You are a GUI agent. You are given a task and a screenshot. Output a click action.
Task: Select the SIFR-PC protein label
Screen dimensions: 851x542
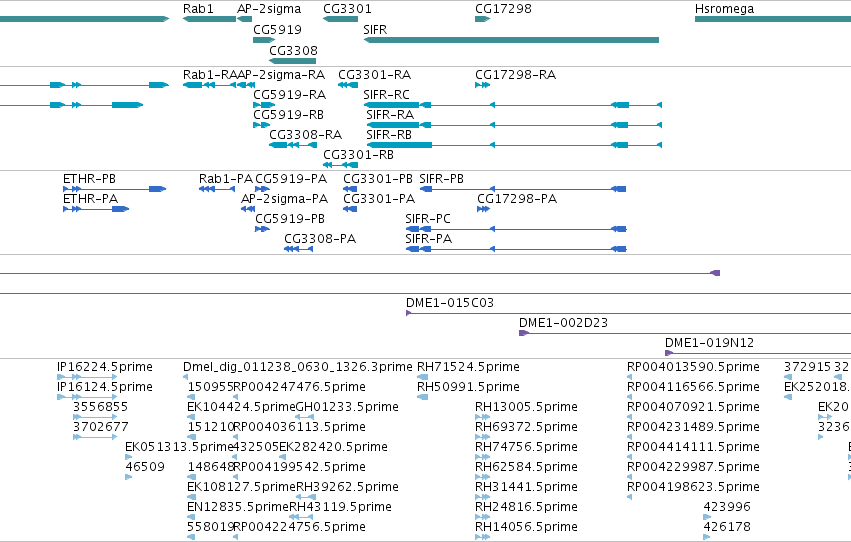tap(428, 219)
